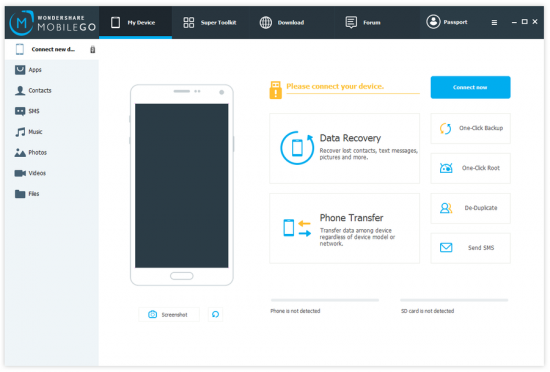Open Music in the sidebar
The height and width of the screenshot is (372, 550).
[52, 132]
